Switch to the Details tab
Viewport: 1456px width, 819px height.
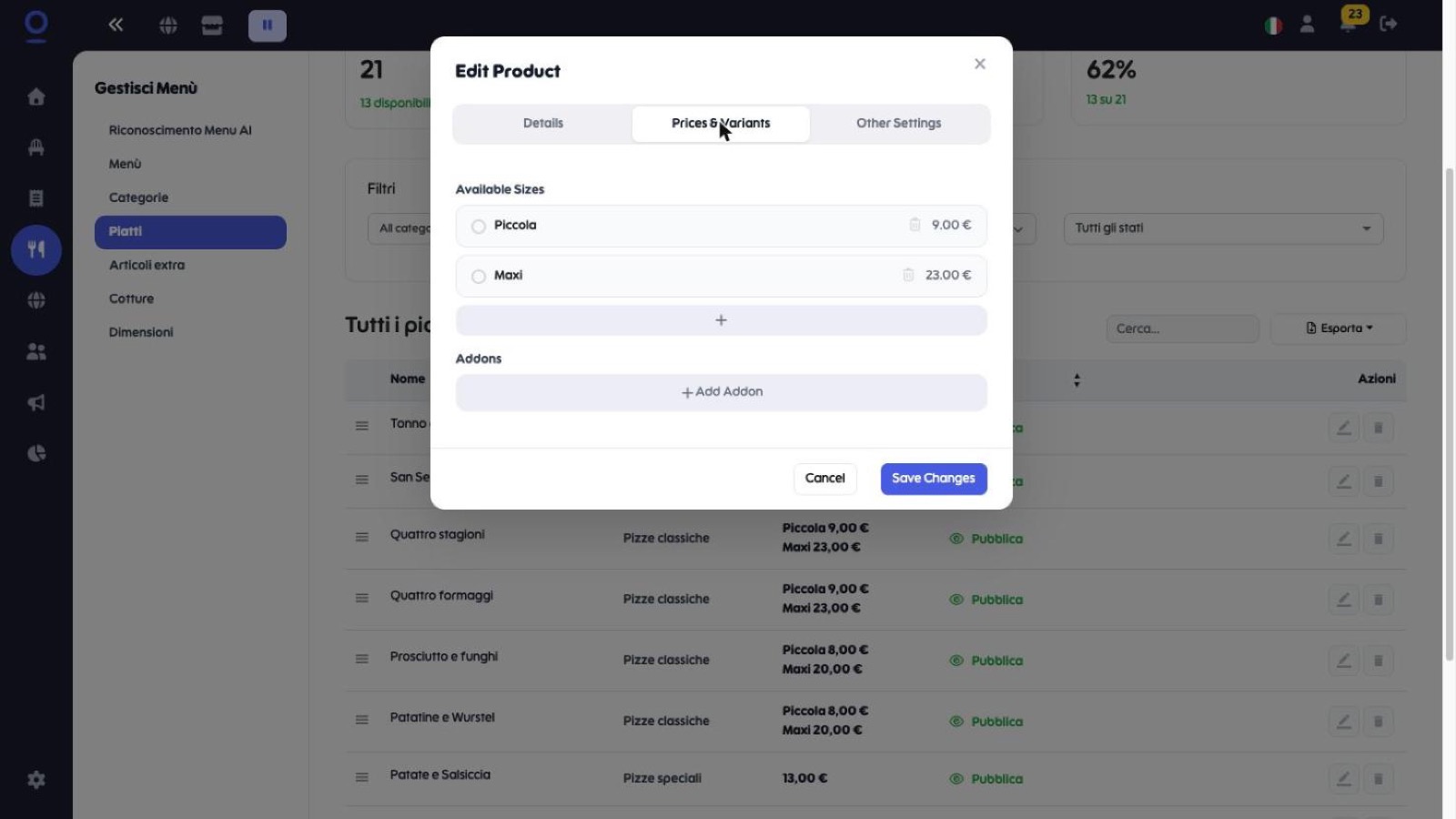pyautogui.click(x=543, y=124)
